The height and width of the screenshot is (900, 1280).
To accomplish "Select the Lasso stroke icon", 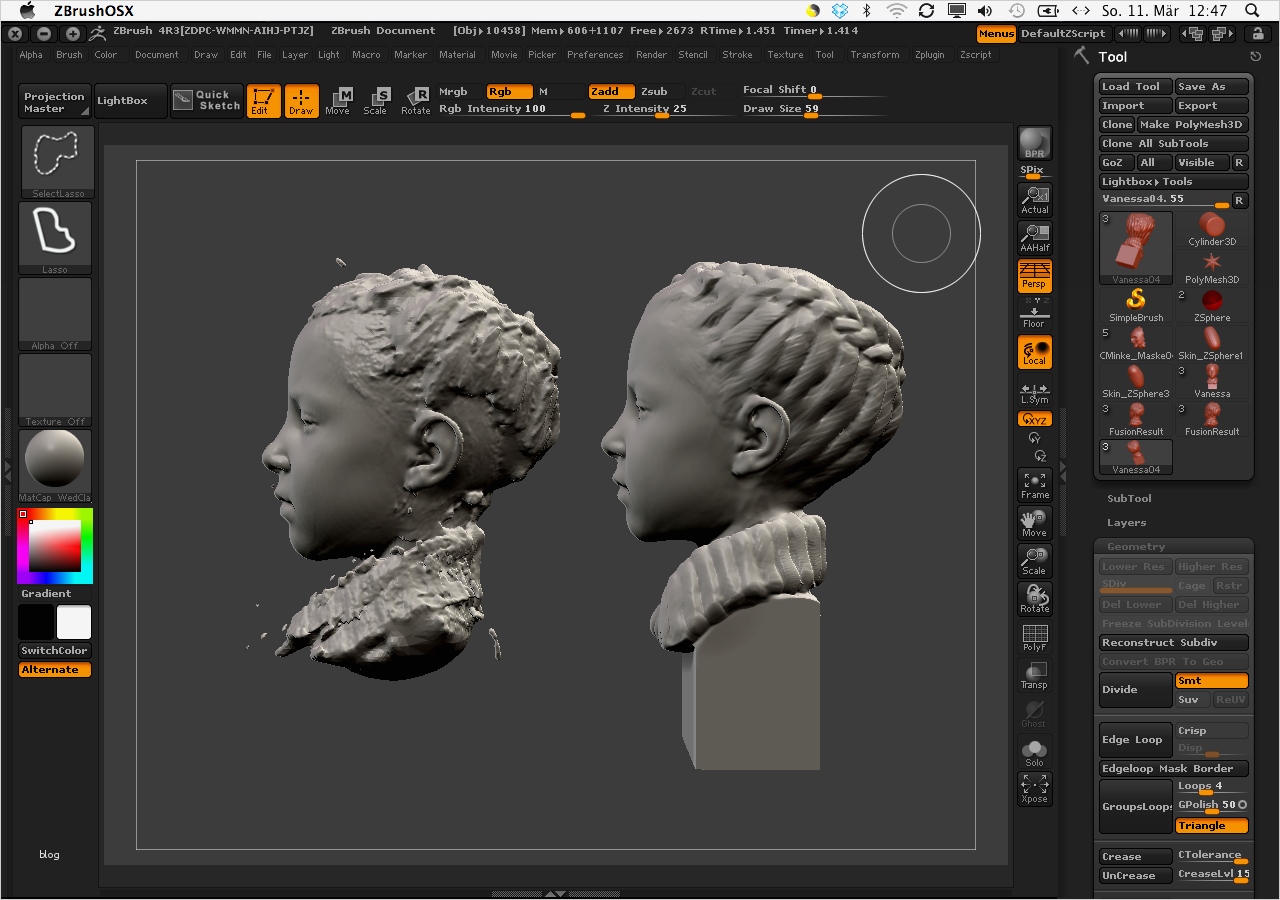I will [56, 234].
